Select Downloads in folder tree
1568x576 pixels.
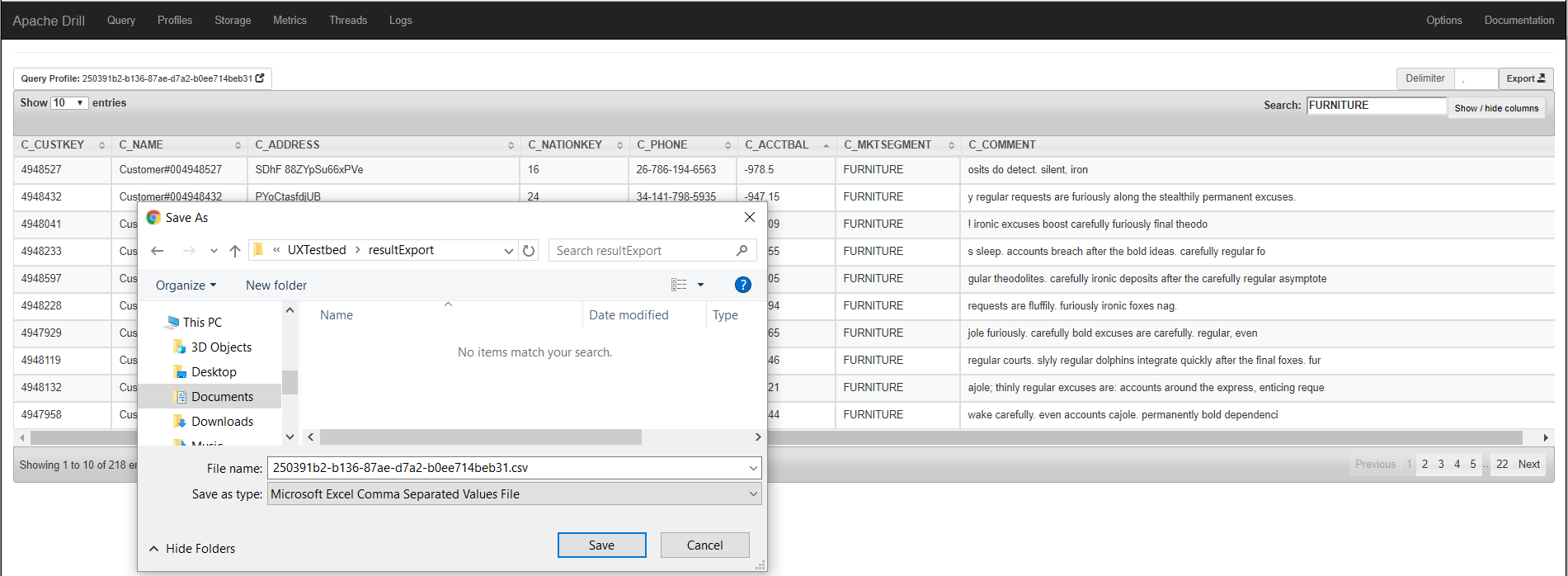214,422
